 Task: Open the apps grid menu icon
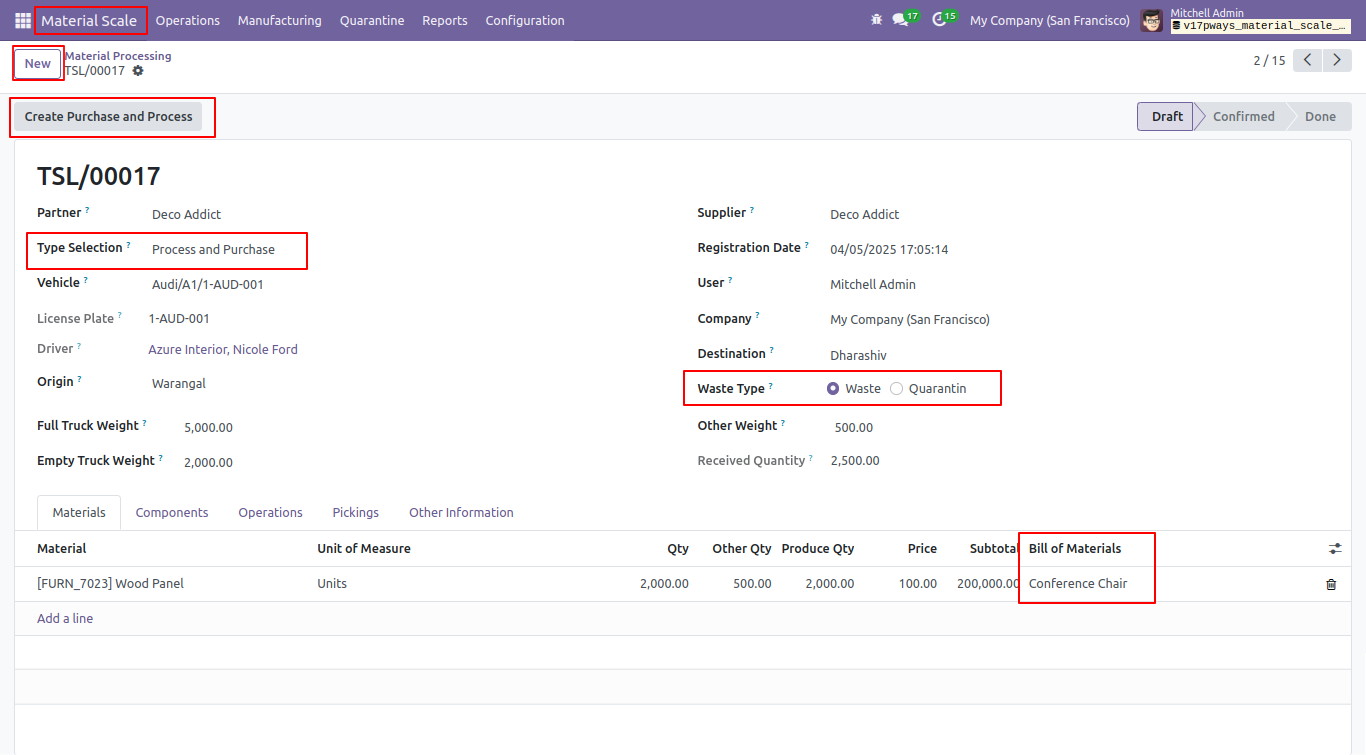pos(23,20)
